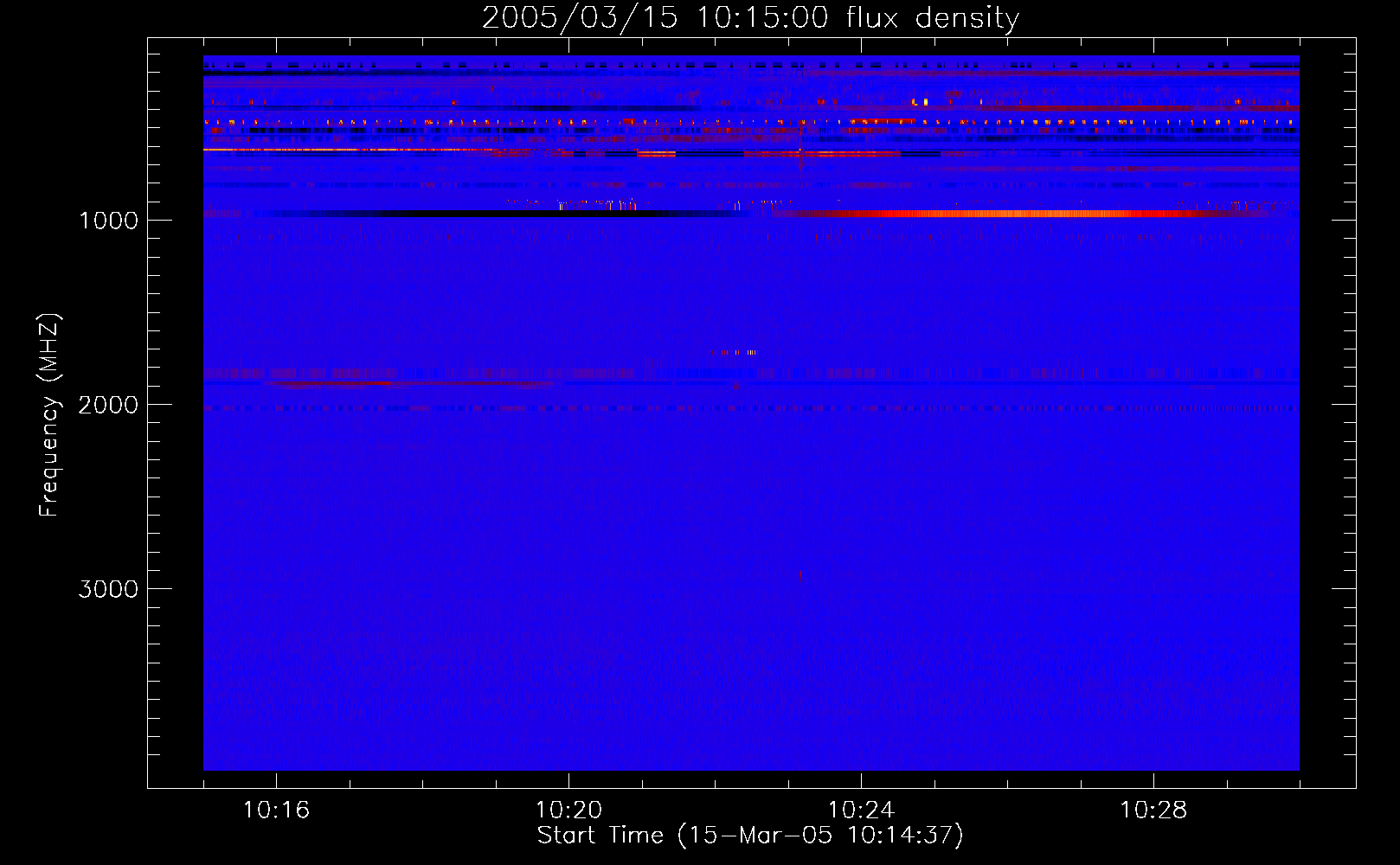Click the 'Frequency (MHZ)' axis label
Viewport: 1400px width, 865px height.
49,415
